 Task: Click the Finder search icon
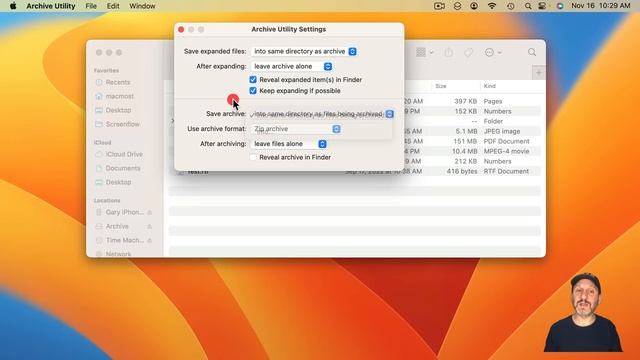[532, 52]
